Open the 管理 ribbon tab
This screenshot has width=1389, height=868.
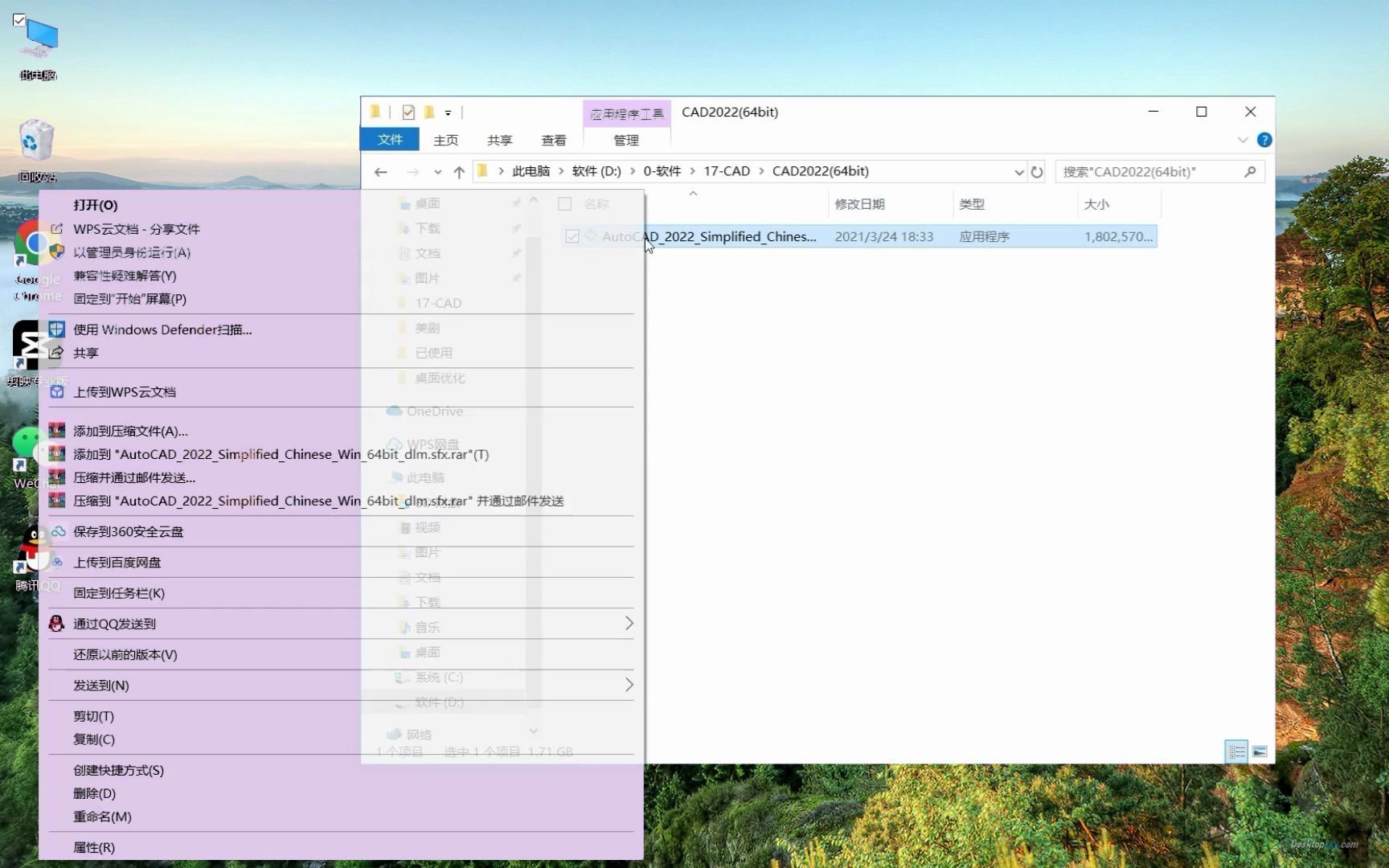[626, 140]
